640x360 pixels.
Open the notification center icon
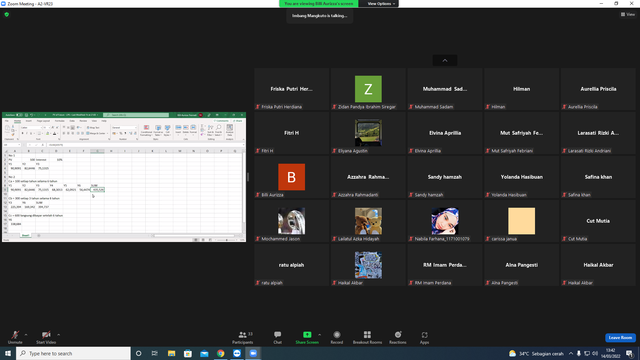click(x=630, y=353)
